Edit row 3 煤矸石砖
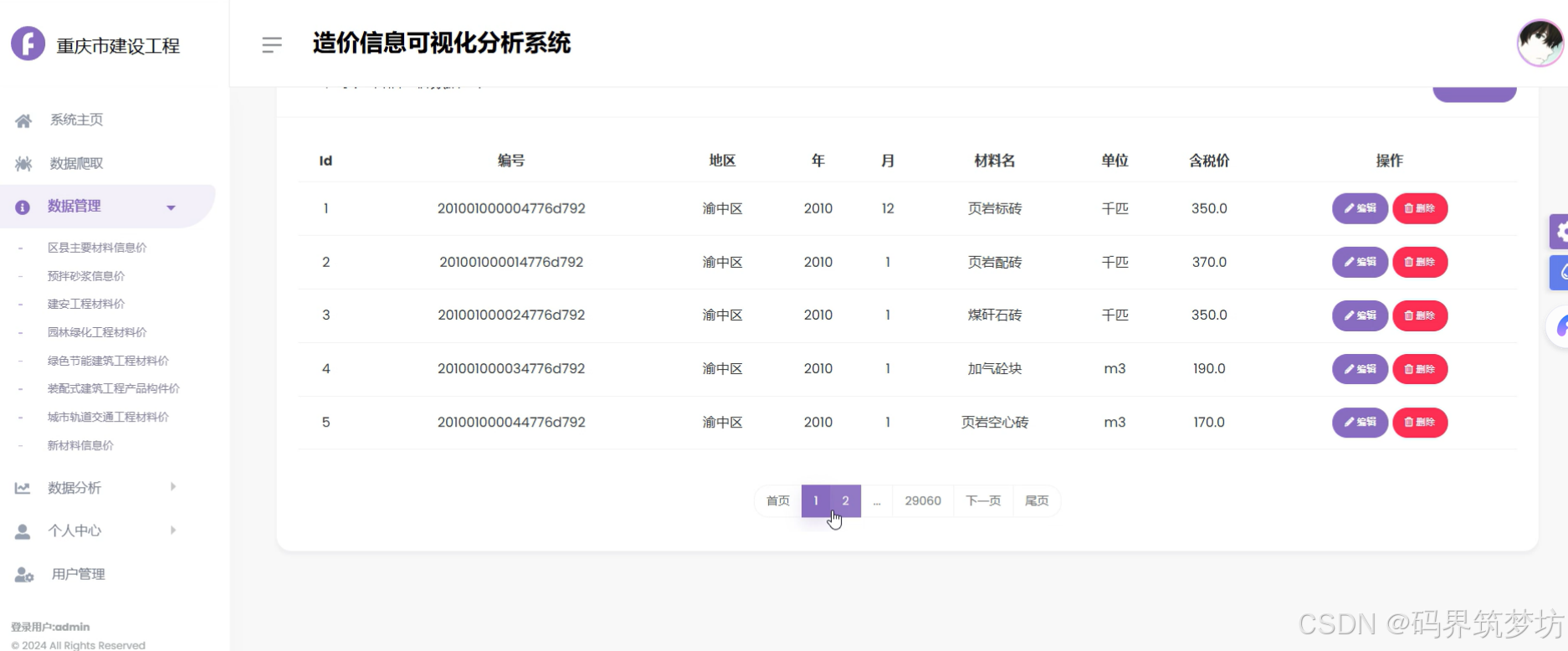Image resolution: width=1568 pixels, height=651 pixels. [x=1360, y=315]
